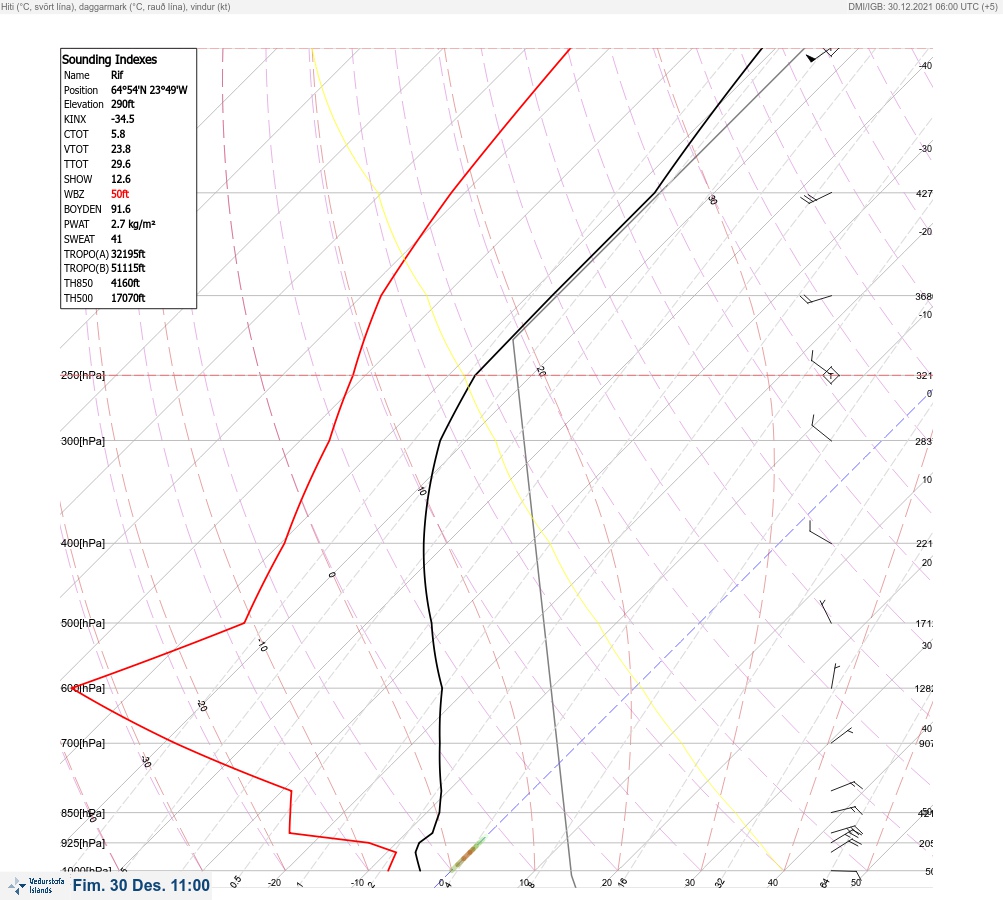Screen dimensions: 1003x900
Task: Click the '500[hPa]' pressure label
Action: pyautogui.click(x=83, y=623)
